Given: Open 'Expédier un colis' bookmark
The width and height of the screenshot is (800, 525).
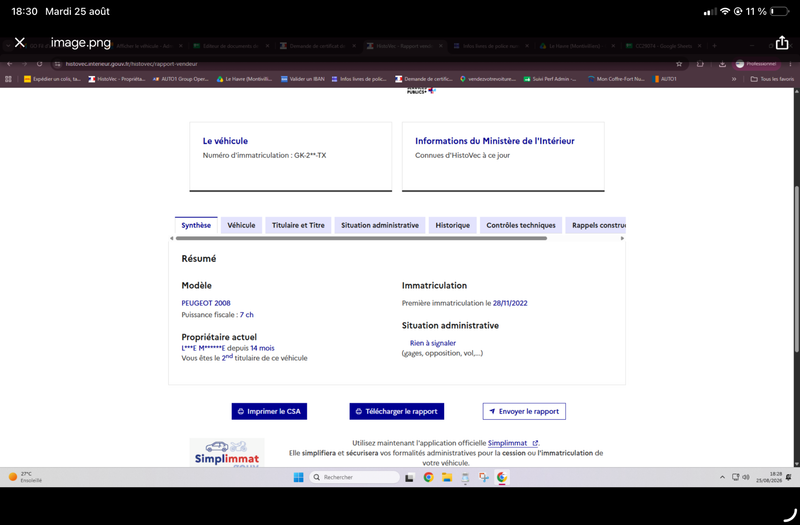Looking at the screenshot, I should point(52,79).
